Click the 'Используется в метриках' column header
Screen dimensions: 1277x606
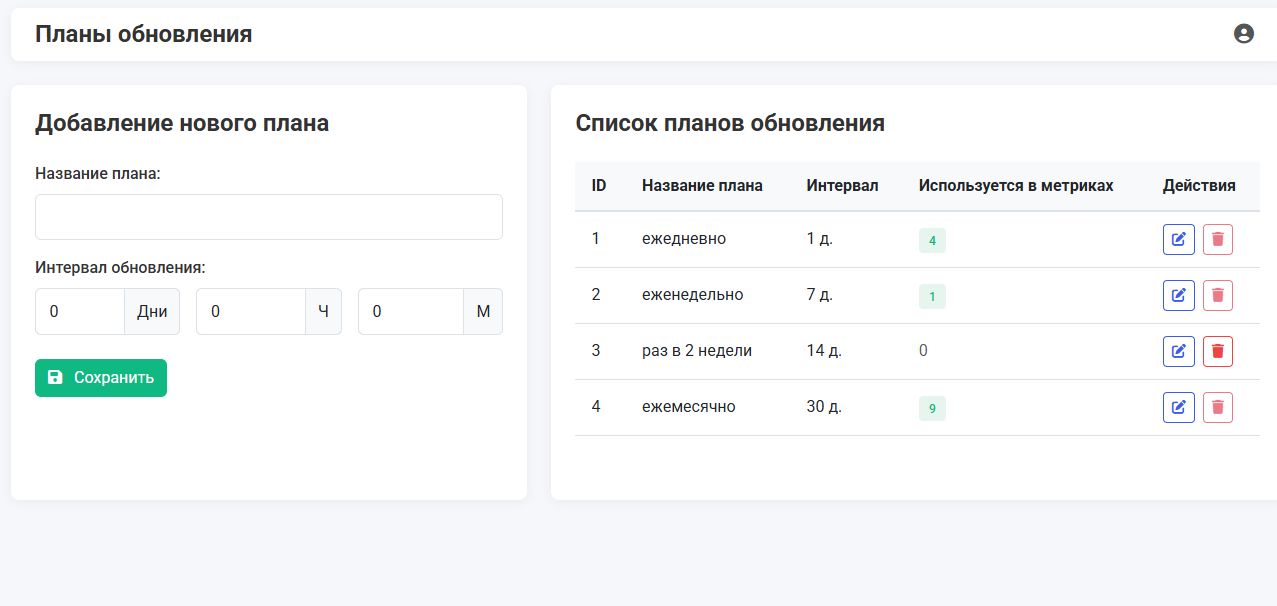click(1015, 186)
